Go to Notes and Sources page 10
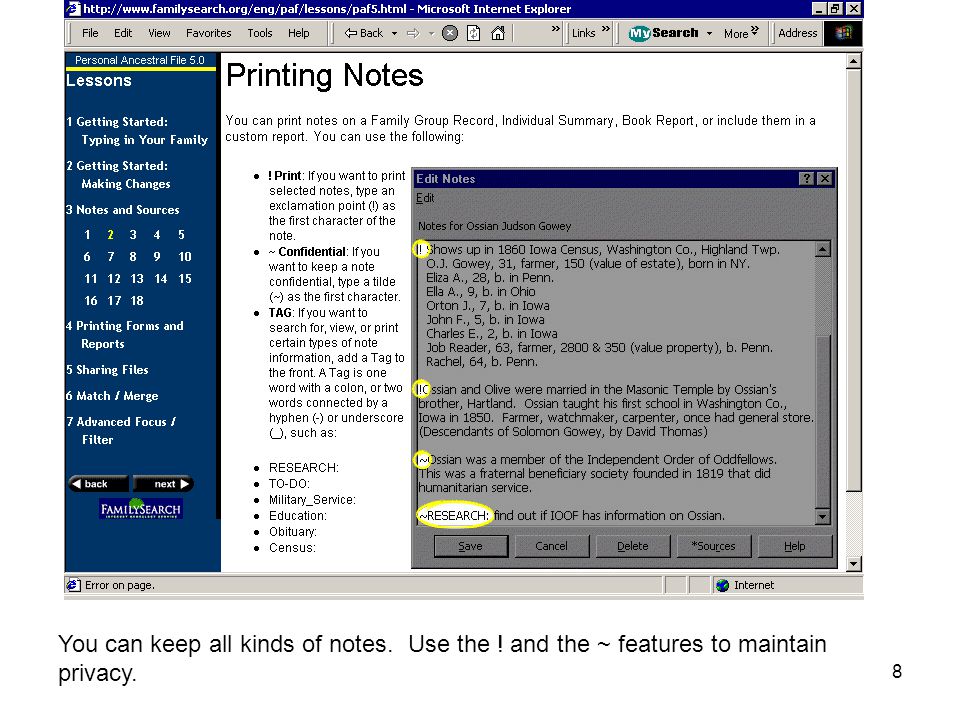 pos(185,257)
